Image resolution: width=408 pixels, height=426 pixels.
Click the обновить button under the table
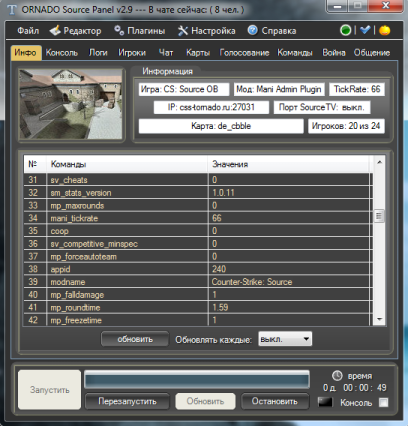pyautogui.click(x=135, y=339)
